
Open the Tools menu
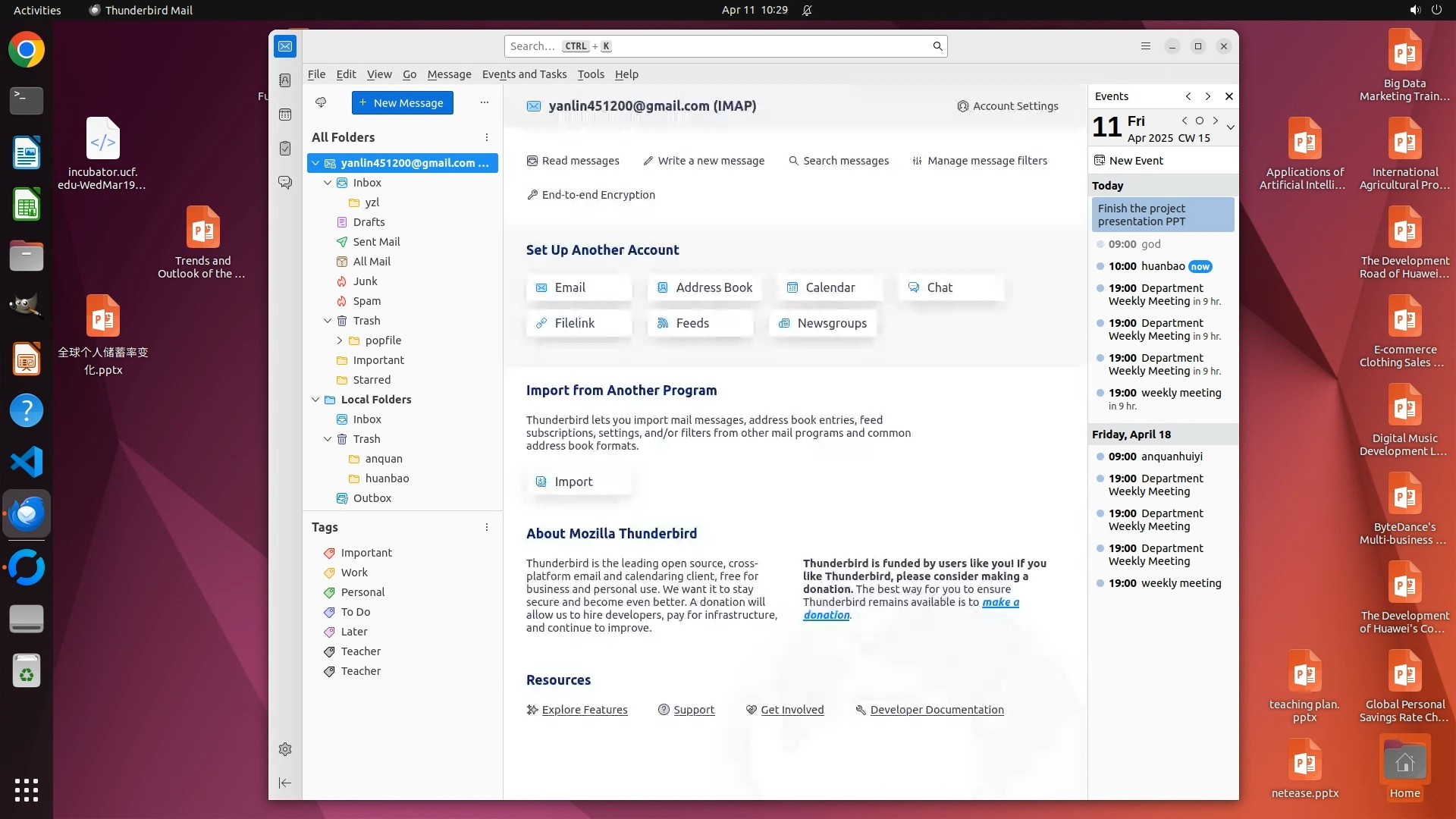point(590,74)
